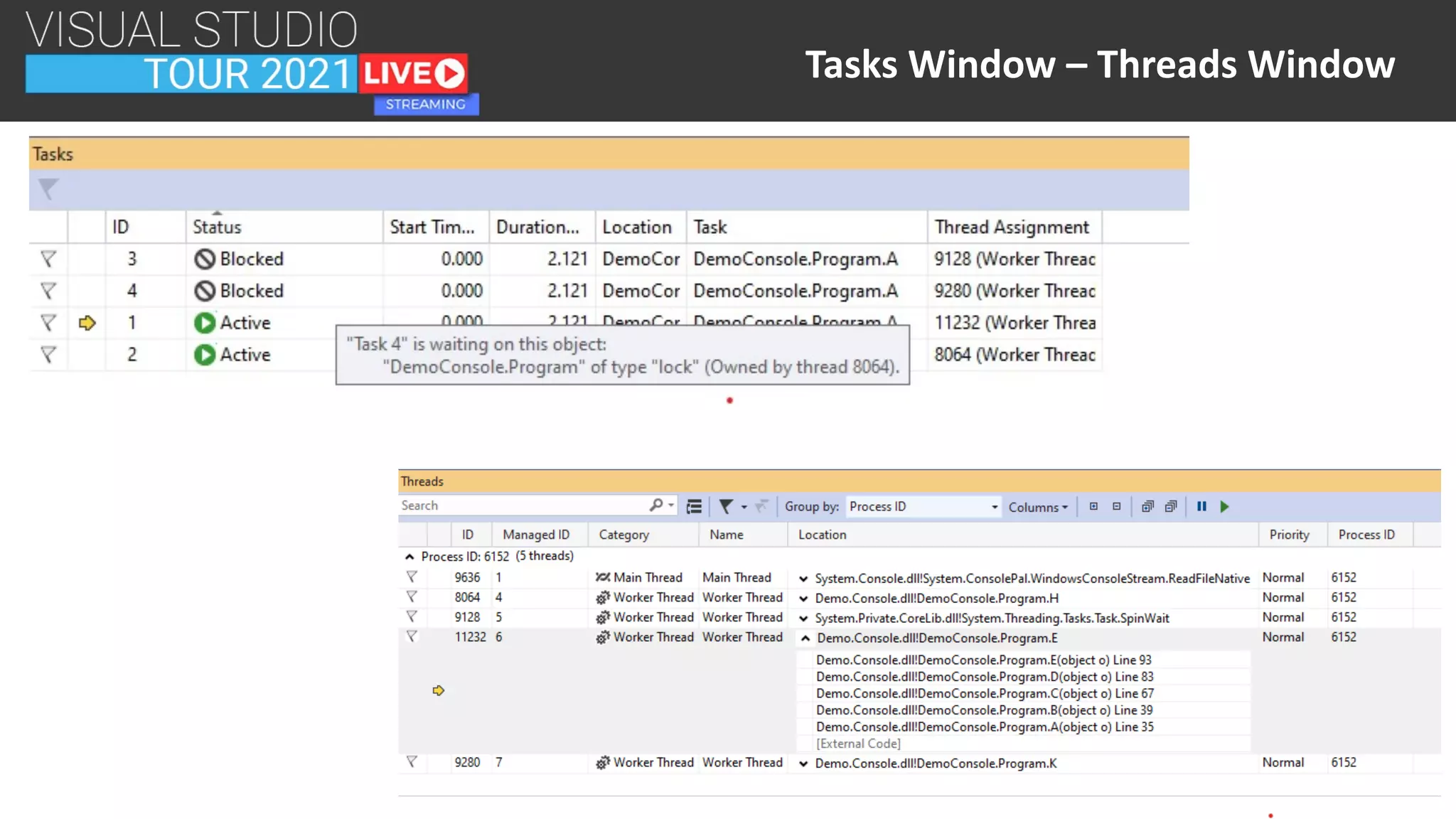Expand location of thread 9280 Program.K
The width and height of the screenshot is (1456, 819).
[803, 764]
